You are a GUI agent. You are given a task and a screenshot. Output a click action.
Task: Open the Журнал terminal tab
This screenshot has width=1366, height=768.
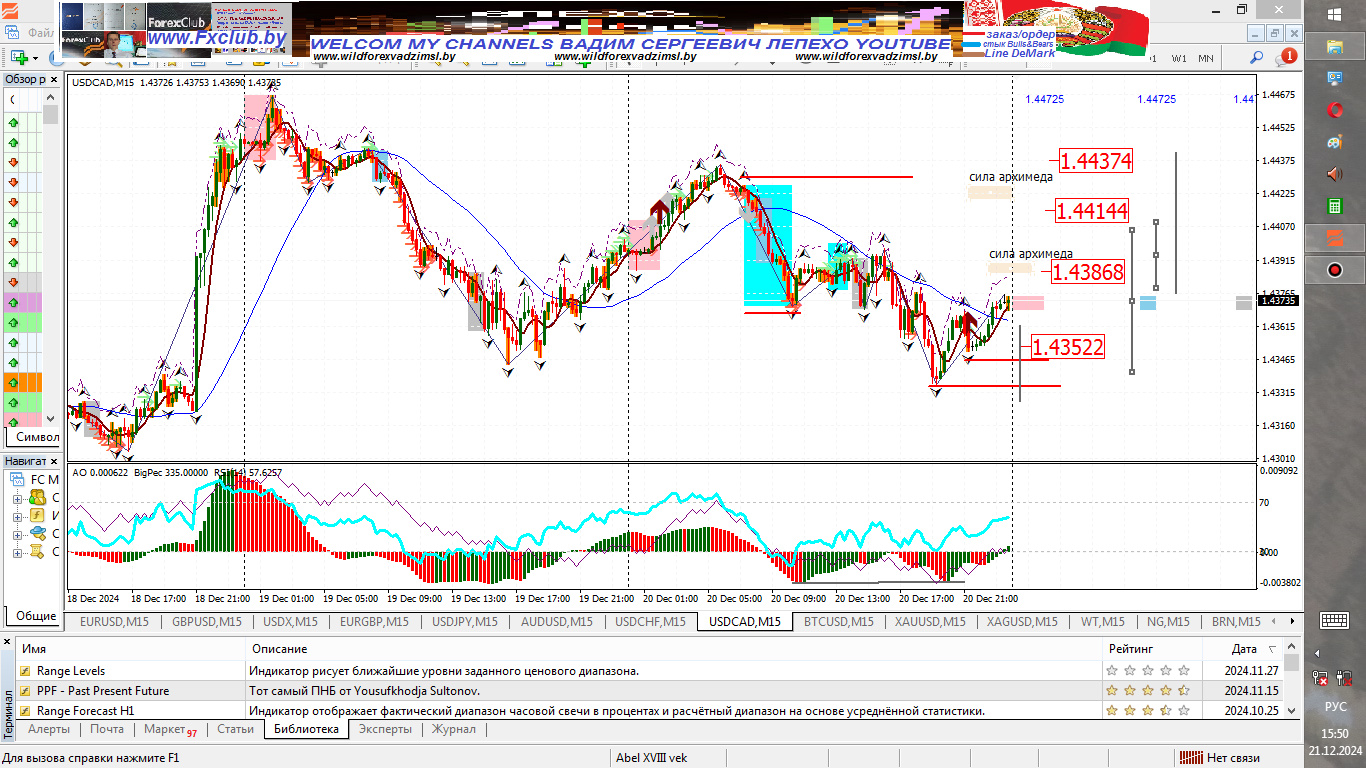point(453,729)
